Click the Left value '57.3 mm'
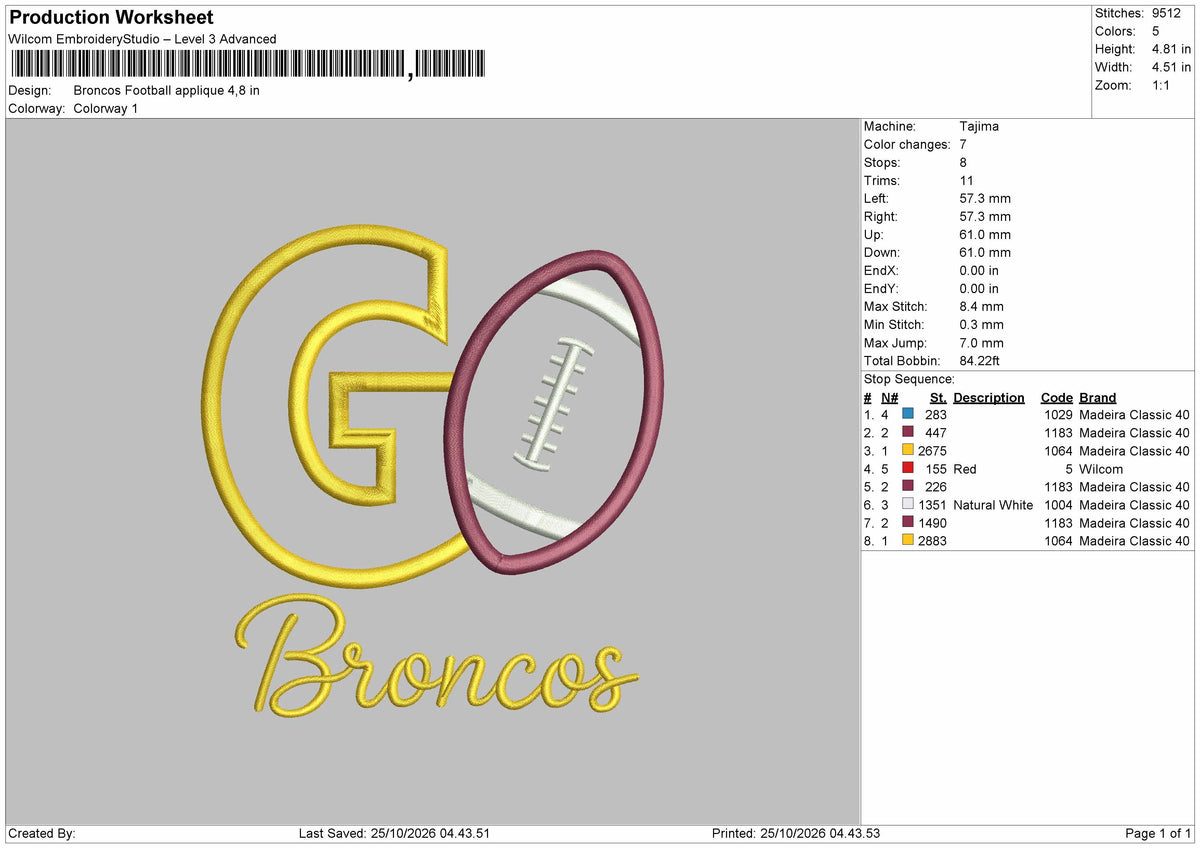1200x848 pixels. (x=985, y=199)
